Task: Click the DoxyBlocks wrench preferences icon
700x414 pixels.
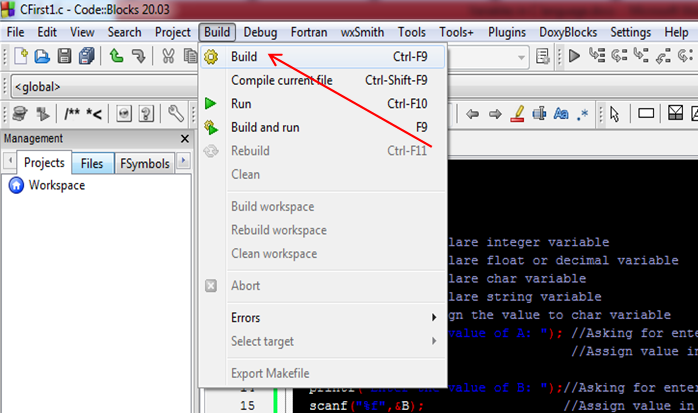Action: [x=176, y=114]
